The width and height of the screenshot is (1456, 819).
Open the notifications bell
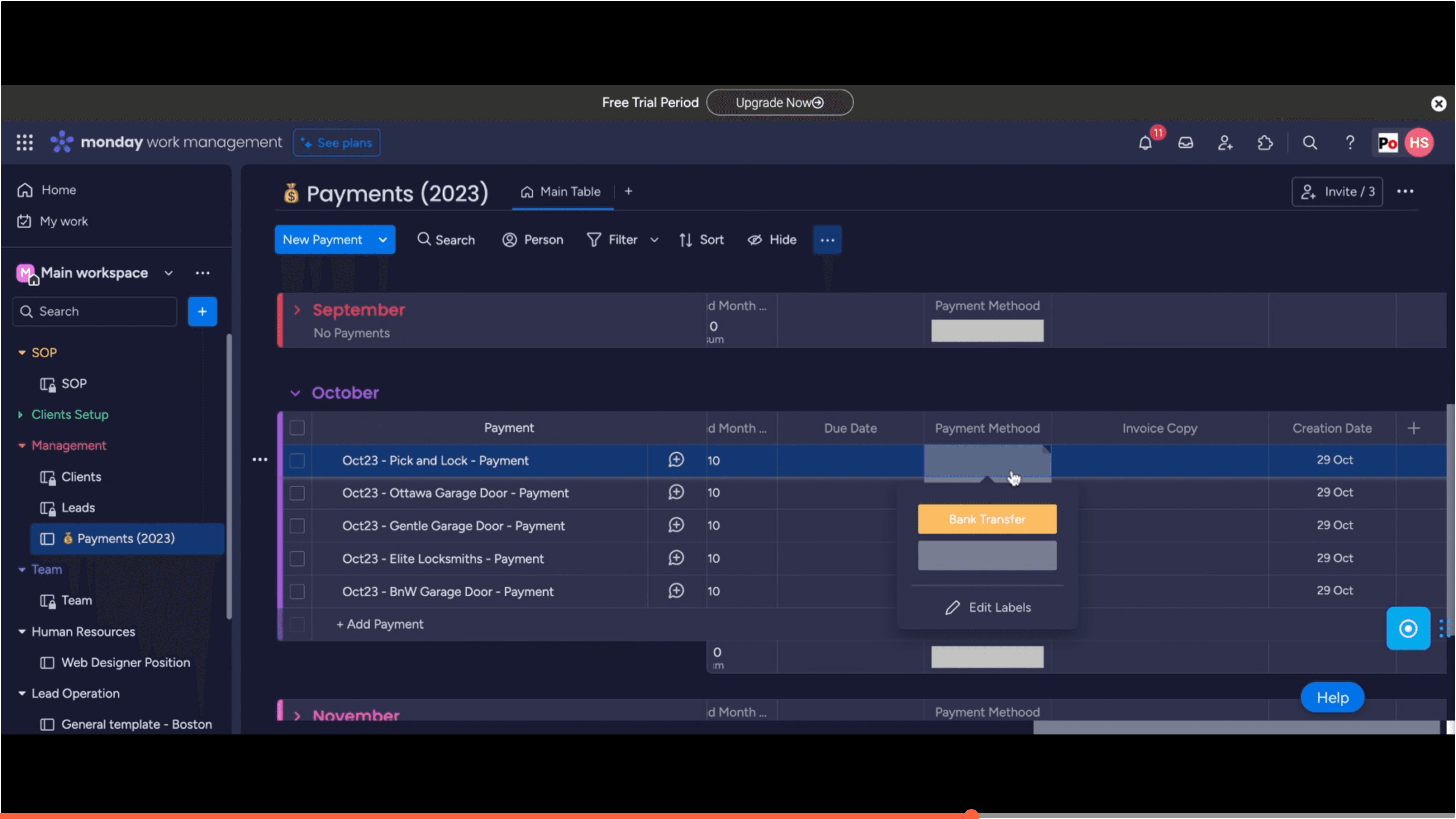pos(1145,143)
